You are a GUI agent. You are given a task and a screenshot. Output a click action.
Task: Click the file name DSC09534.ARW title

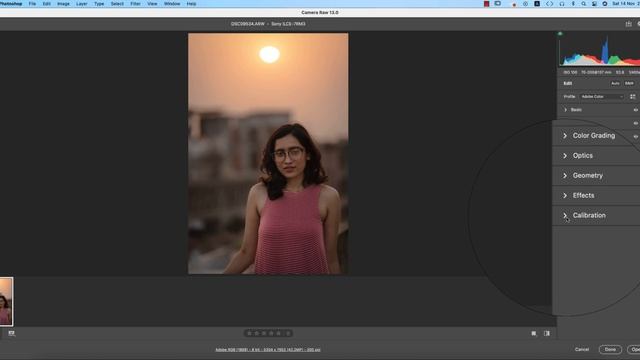247,24
